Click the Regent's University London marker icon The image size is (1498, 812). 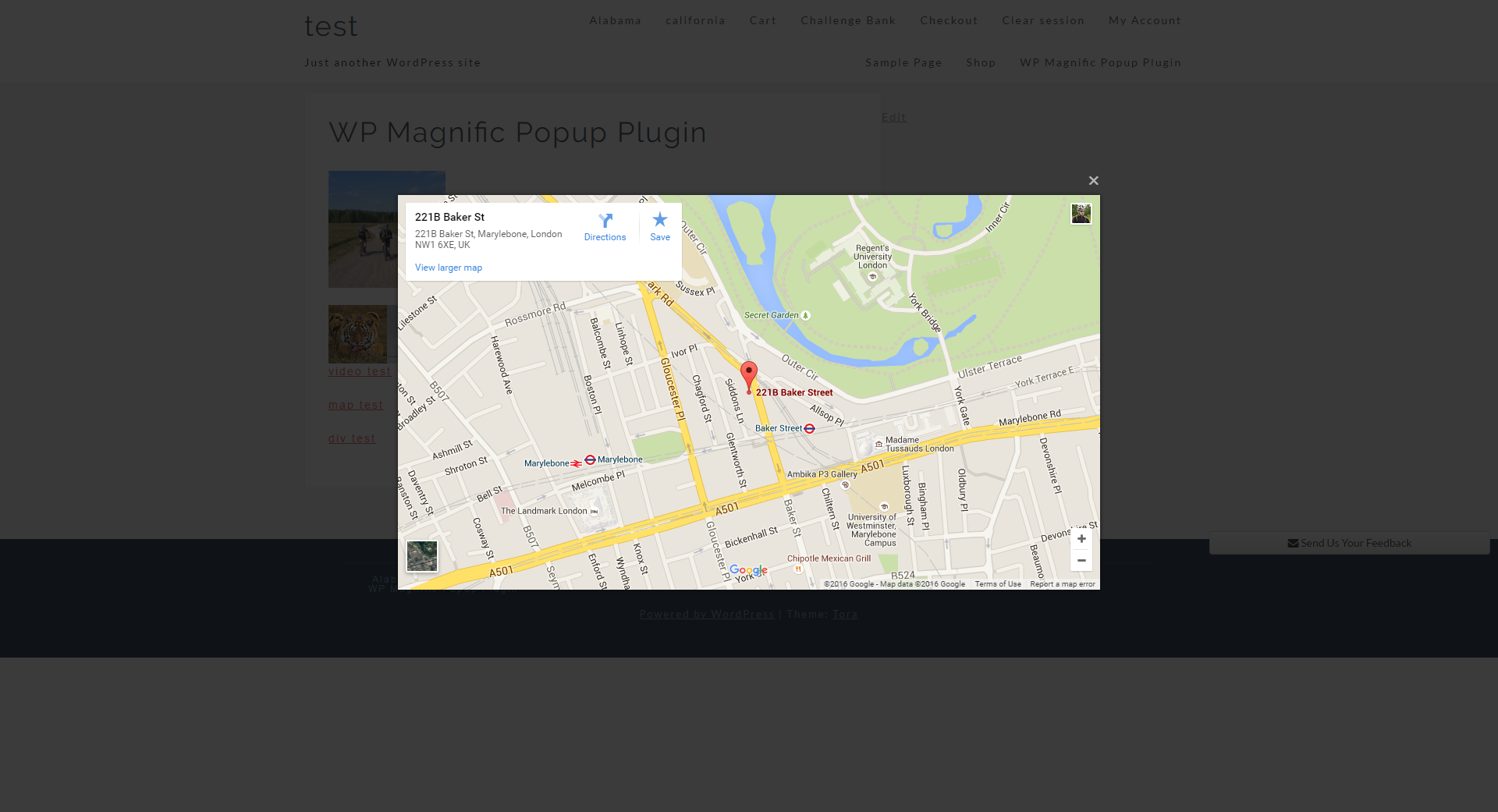872,276
